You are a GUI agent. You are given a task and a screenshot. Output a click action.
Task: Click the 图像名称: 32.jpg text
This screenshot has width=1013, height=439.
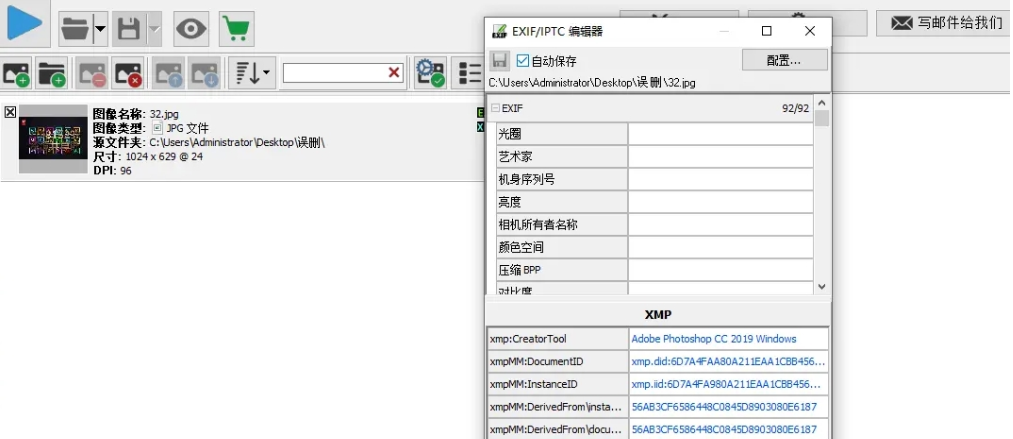pos(136,114)
